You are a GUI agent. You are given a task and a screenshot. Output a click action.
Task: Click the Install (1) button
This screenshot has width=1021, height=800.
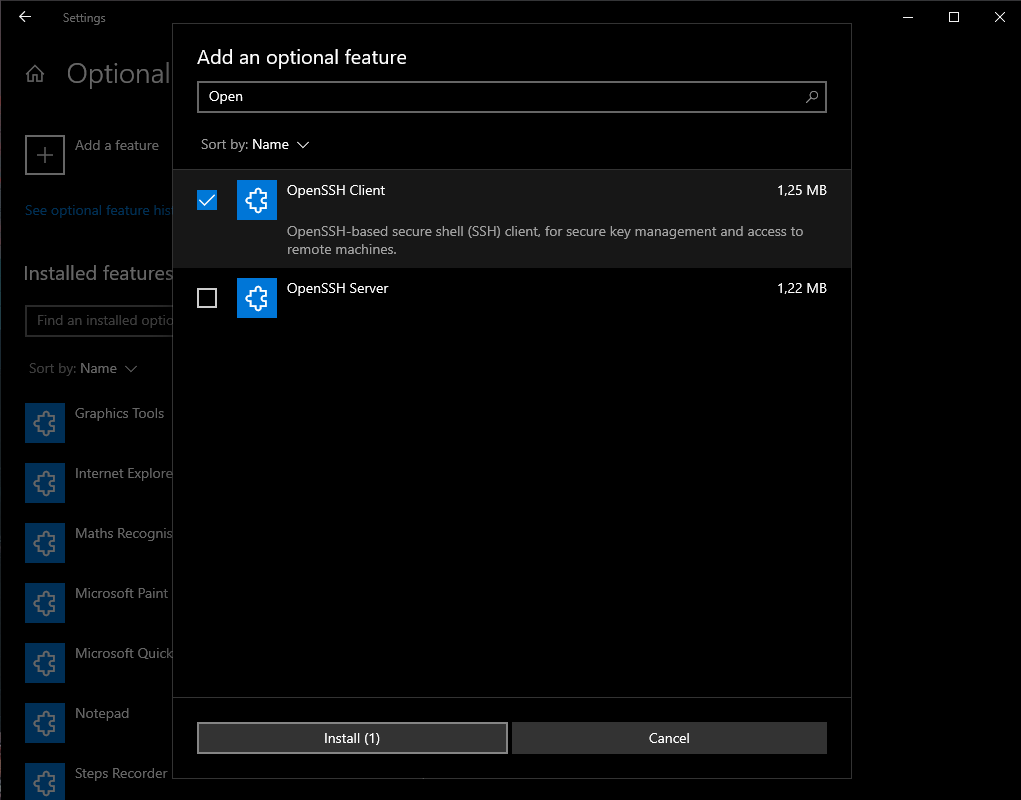352,738
